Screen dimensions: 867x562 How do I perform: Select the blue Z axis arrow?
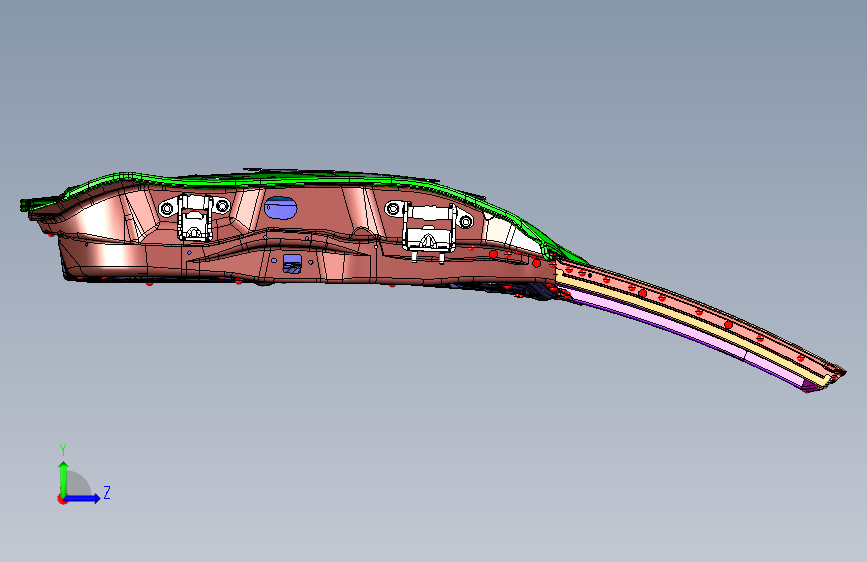tap(82, 498)
